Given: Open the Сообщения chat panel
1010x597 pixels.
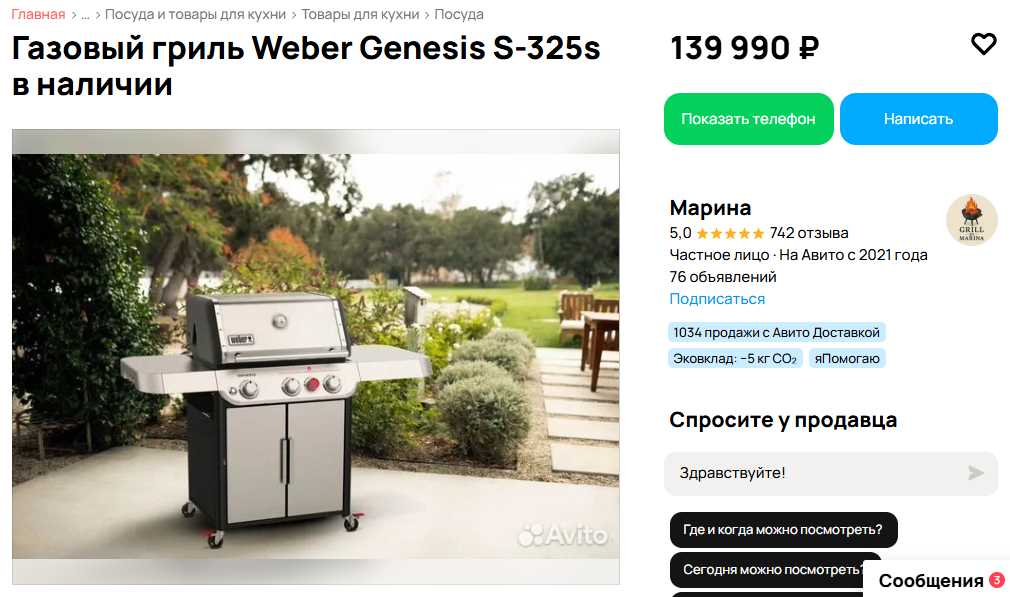Looking at the screenshot, I should coord(930,580).
